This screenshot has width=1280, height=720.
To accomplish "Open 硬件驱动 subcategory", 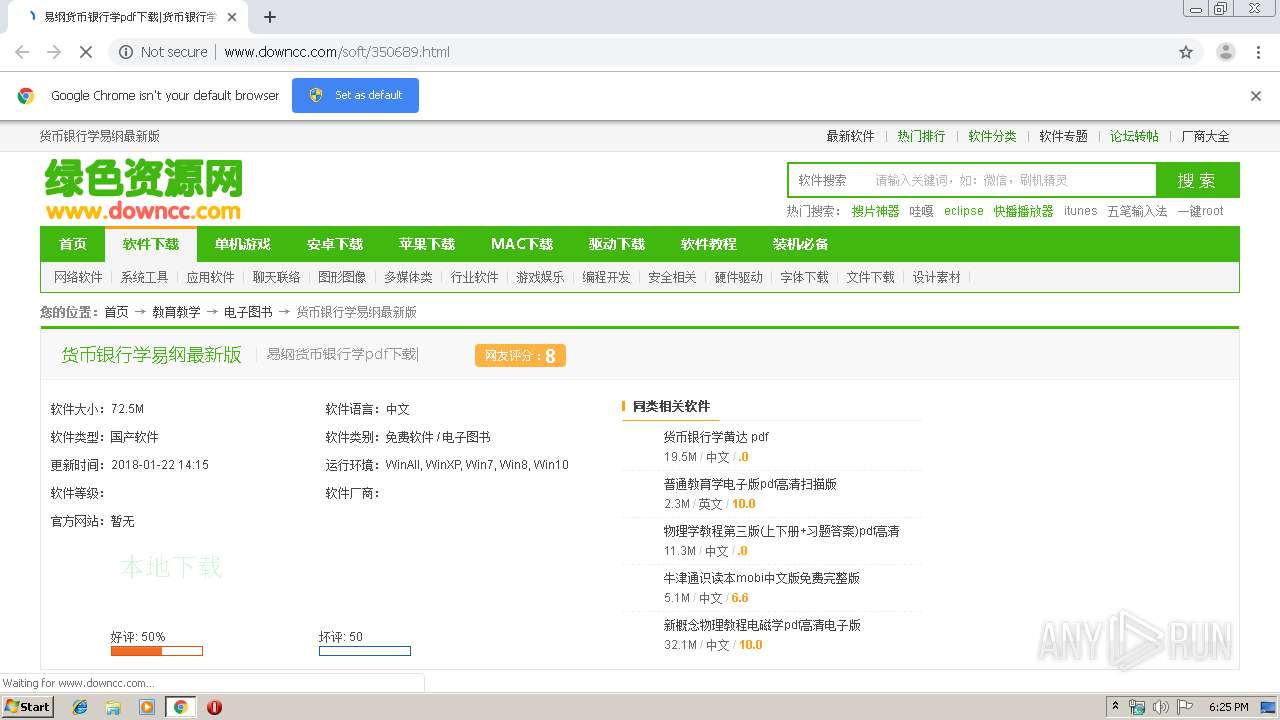I will pos(738,277).
